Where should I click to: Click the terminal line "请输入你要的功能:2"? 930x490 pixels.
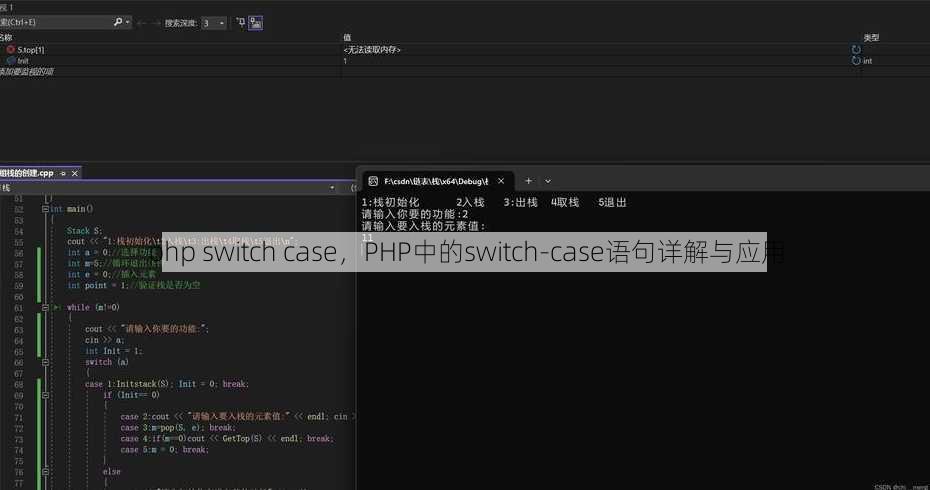(415, 214)
